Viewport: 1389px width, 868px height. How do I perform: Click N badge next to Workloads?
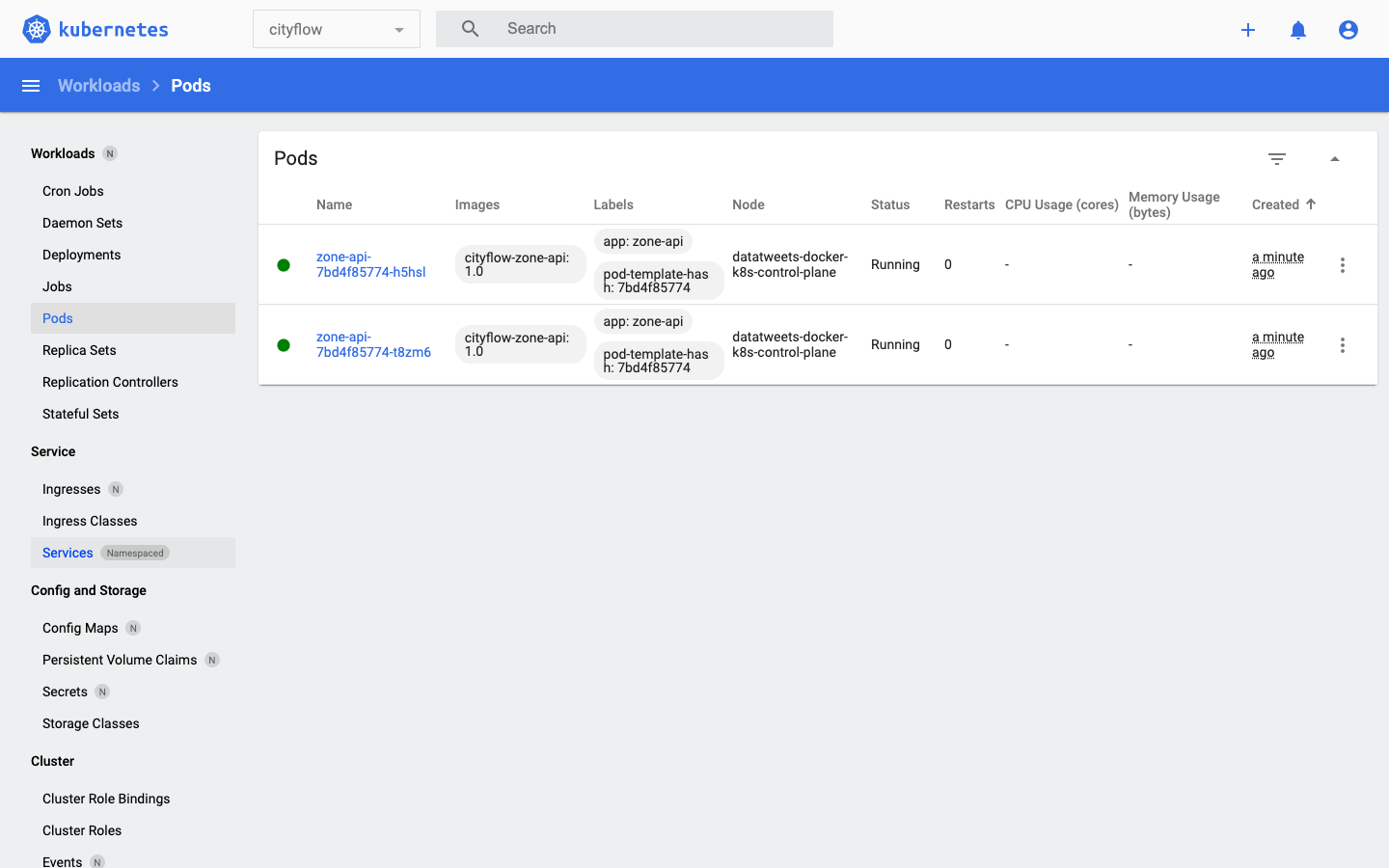coord(110,153)
